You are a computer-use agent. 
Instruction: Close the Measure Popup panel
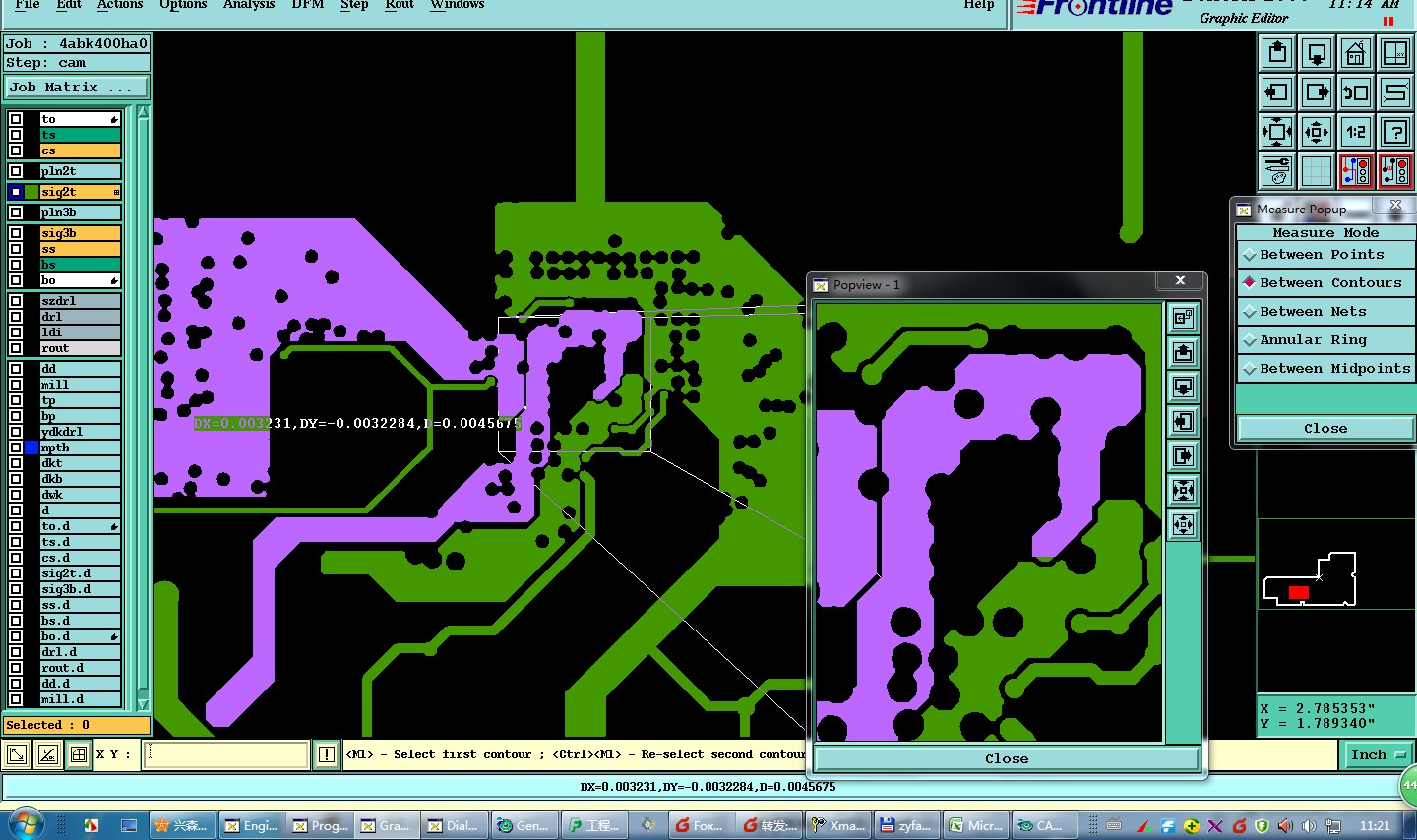click(1325, 429)
